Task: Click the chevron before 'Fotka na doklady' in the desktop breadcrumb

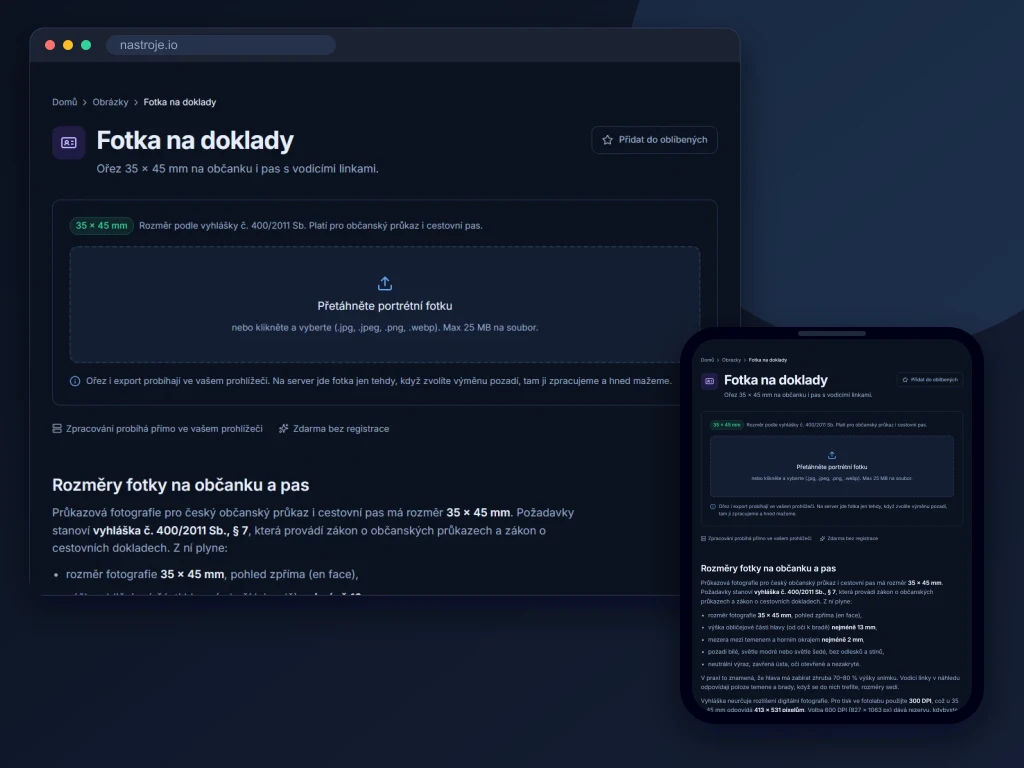Action: point(136,103)
